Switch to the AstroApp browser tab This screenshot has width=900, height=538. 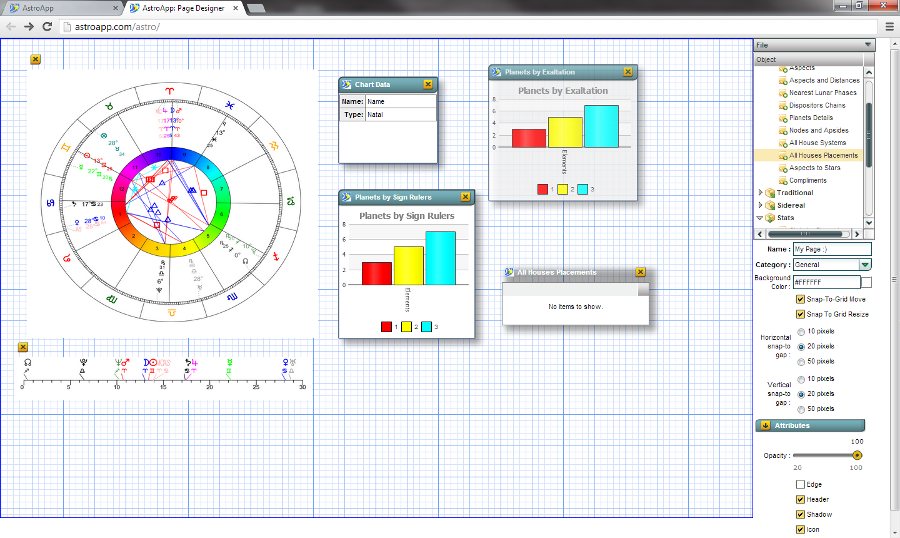tap(60, 7)
